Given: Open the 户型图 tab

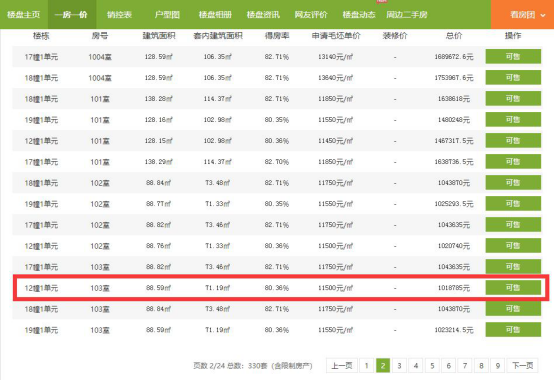Looking at the screenshot, I should point(167,14).
